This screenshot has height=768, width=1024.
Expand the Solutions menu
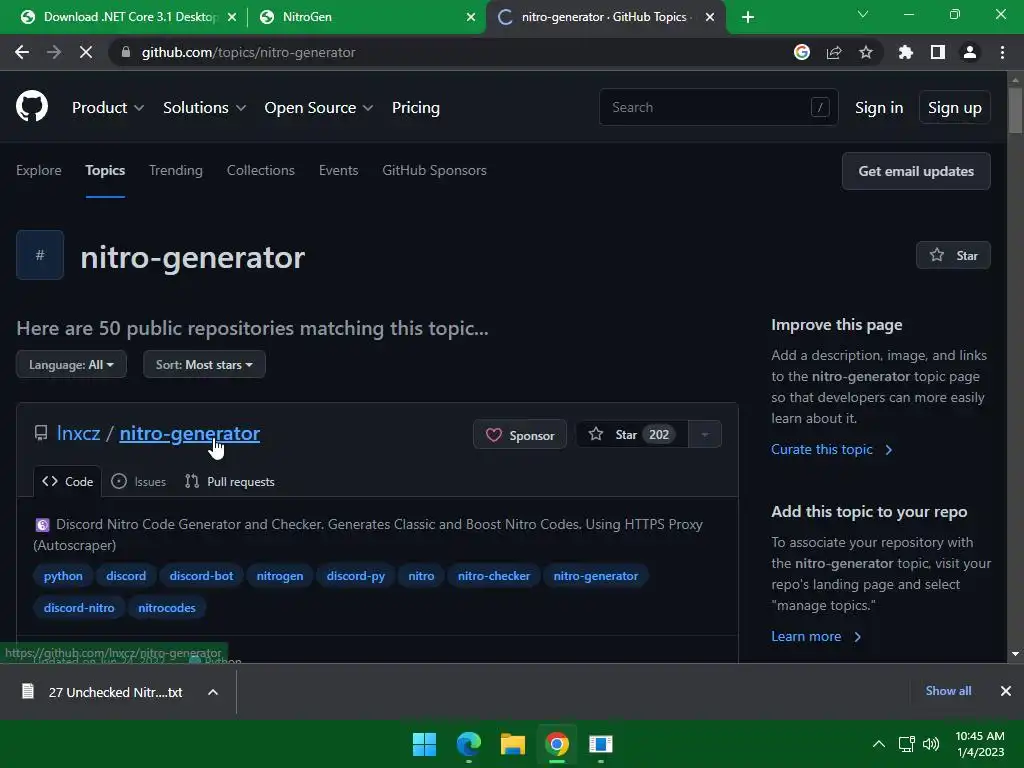pyautogui.click(x=204, y=107)
